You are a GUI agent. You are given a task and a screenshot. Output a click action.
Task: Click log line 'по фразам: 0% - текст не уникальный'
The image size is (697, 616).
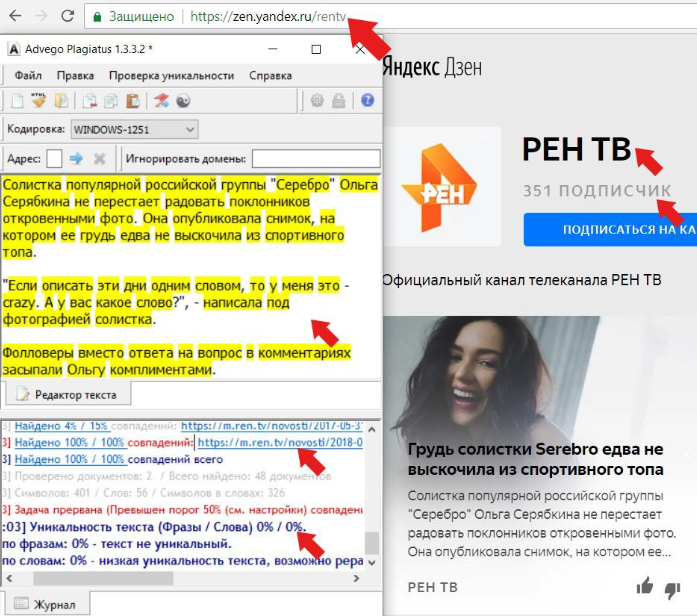tap(117, 544)
